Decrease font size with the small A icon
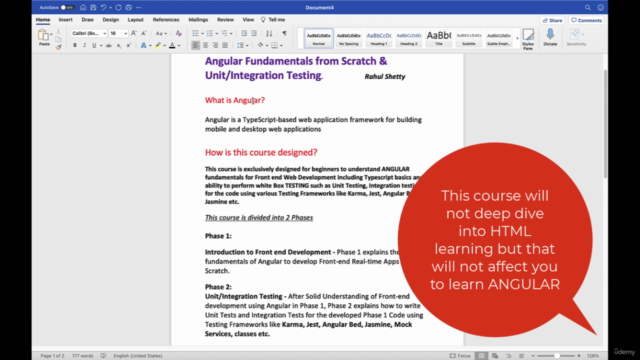This screenshot has height=360, width=640. 144,33
